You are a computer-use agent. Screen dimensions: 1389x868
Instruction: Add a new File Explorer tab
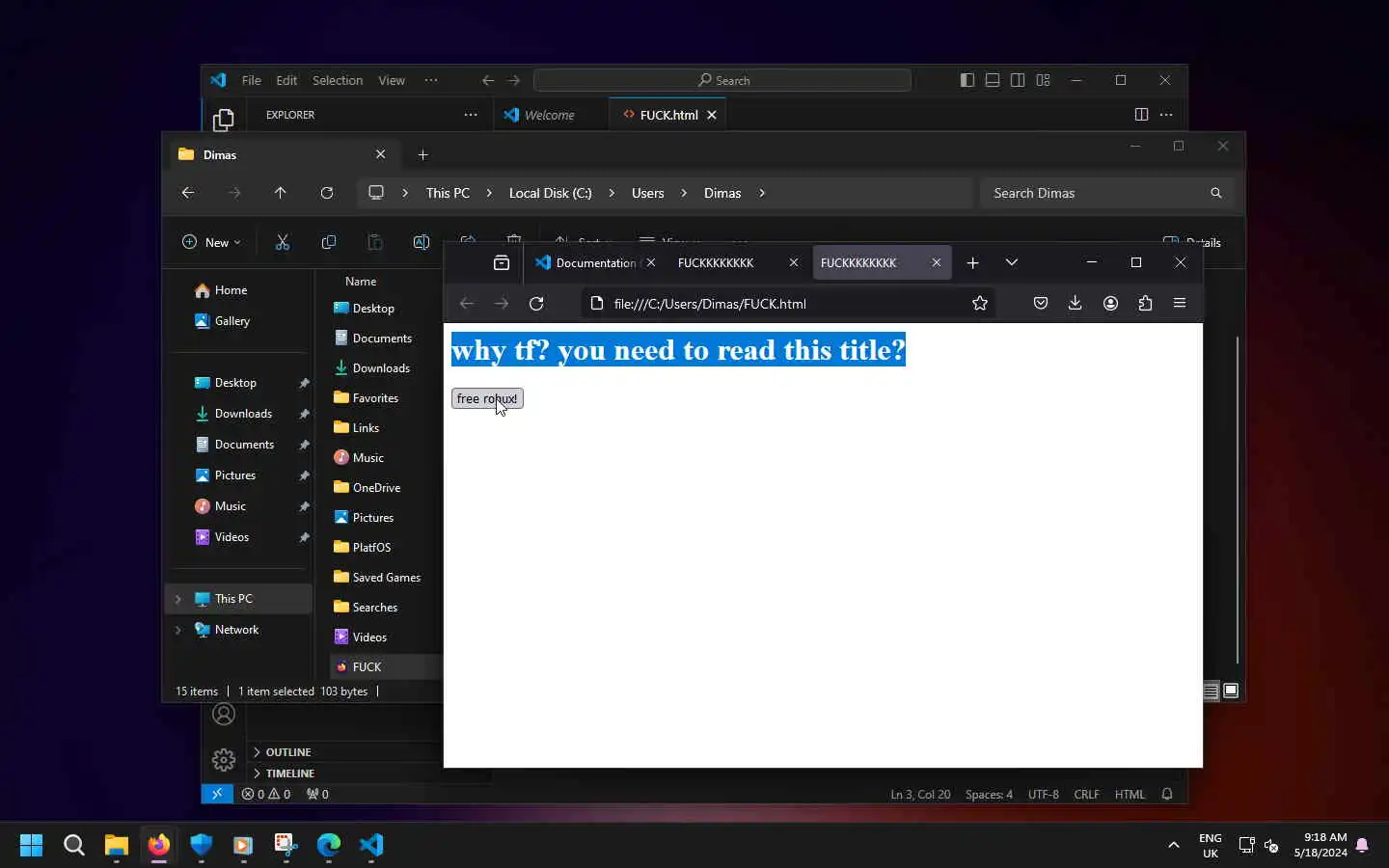pyautogui.click(x=422, y=154)
